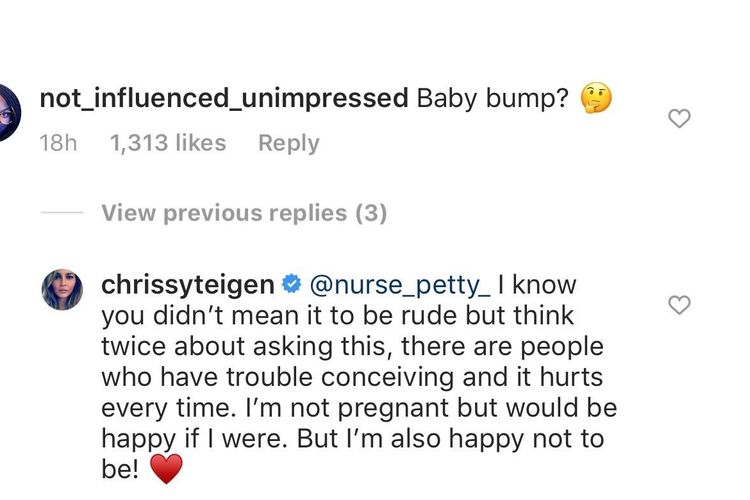750x500 pixels.
Task: Click the red heart emoji ending the reply
Action: pos(167,467)
